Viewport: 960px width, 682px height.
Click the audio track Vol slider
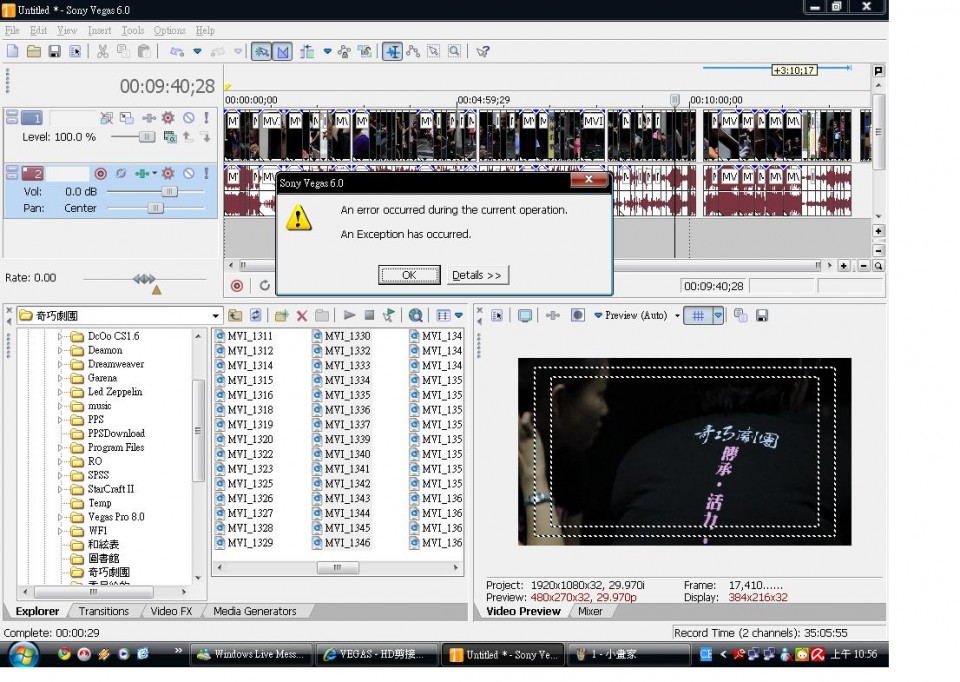pos(169,191)
